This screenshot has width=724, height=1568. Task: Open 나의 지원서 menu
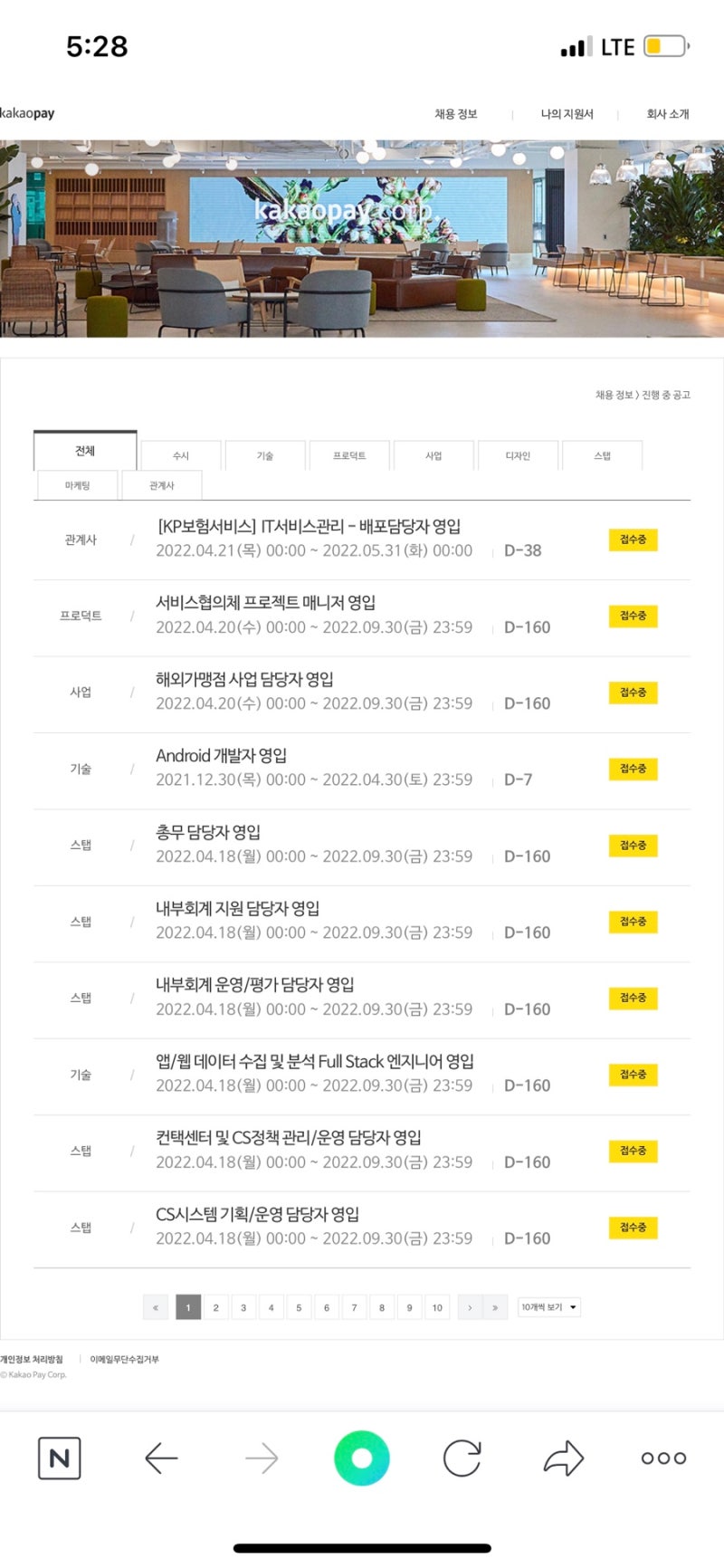click(567, 114)
